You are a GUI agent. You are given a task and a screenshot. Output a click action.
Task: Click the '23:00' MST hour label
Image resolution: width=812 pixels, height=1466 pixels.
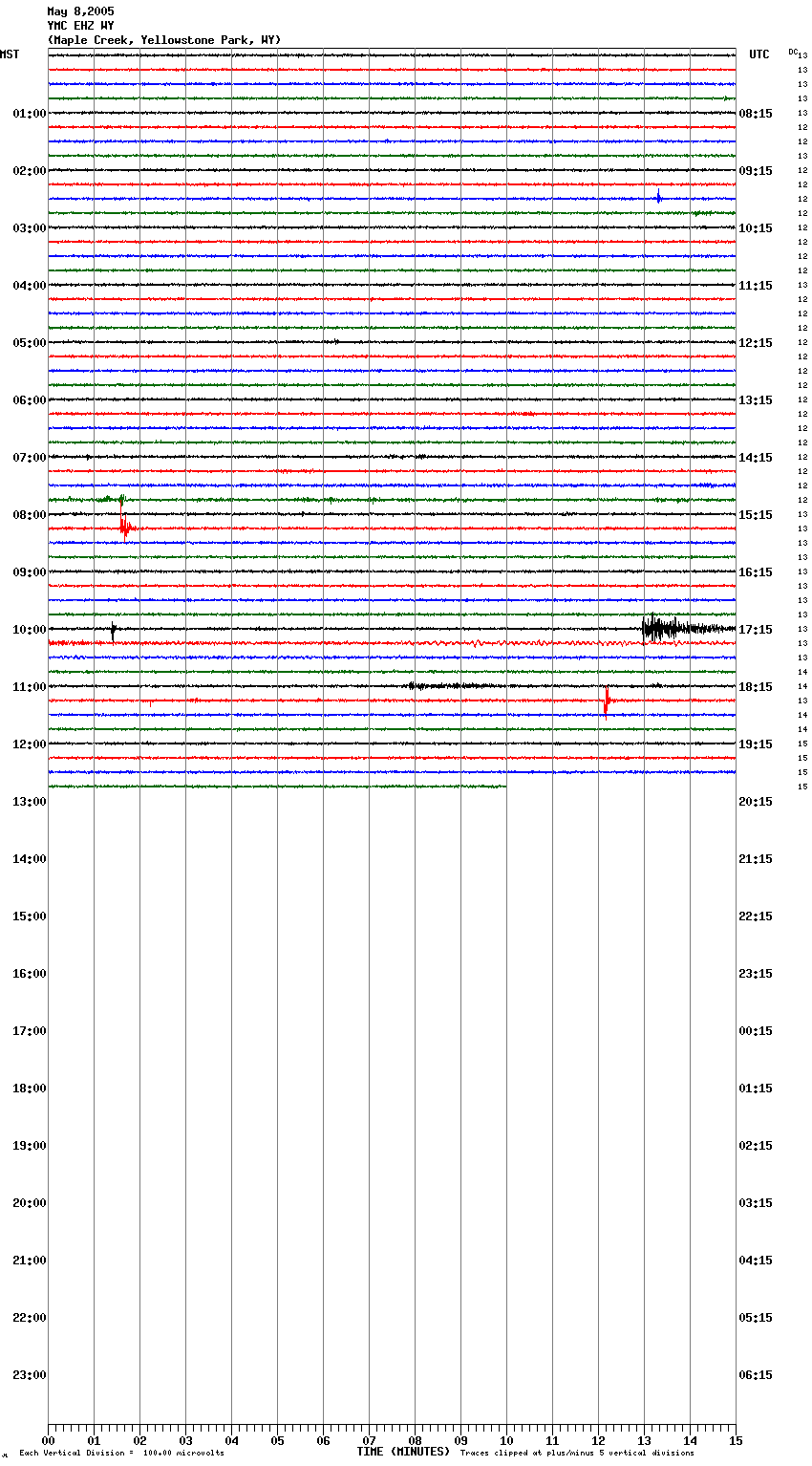click(30, 1375)
